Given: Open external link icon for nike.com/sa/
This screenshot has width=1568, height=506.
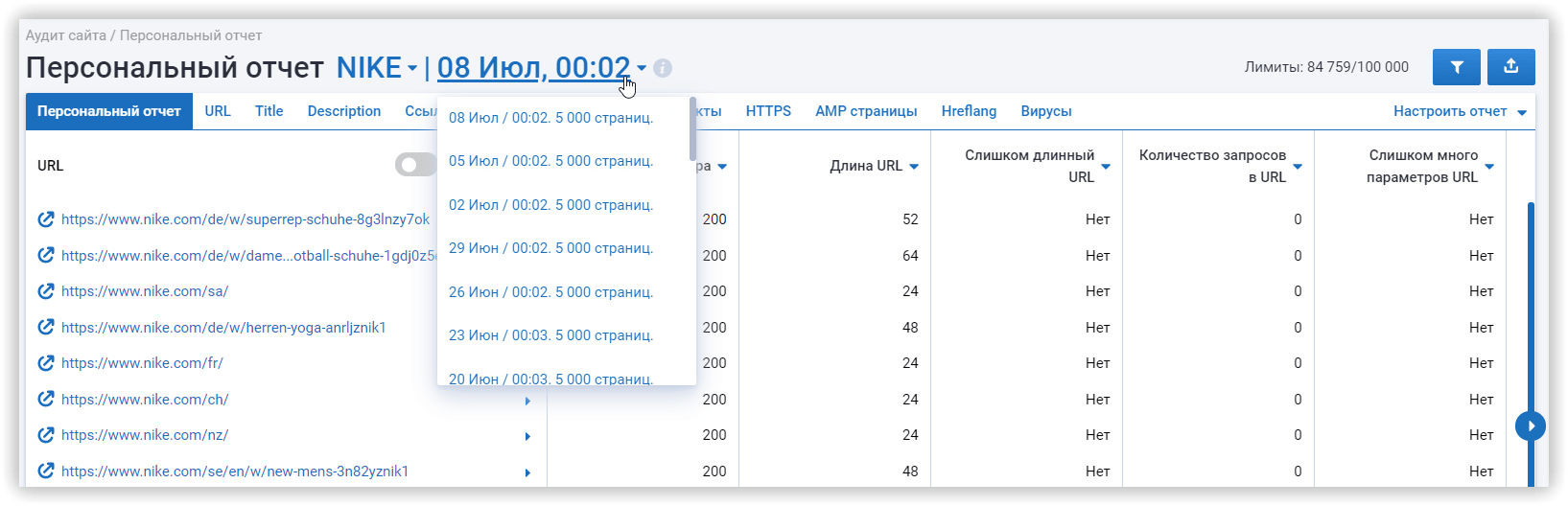Looking at the screenshot, I should point(45,291).
